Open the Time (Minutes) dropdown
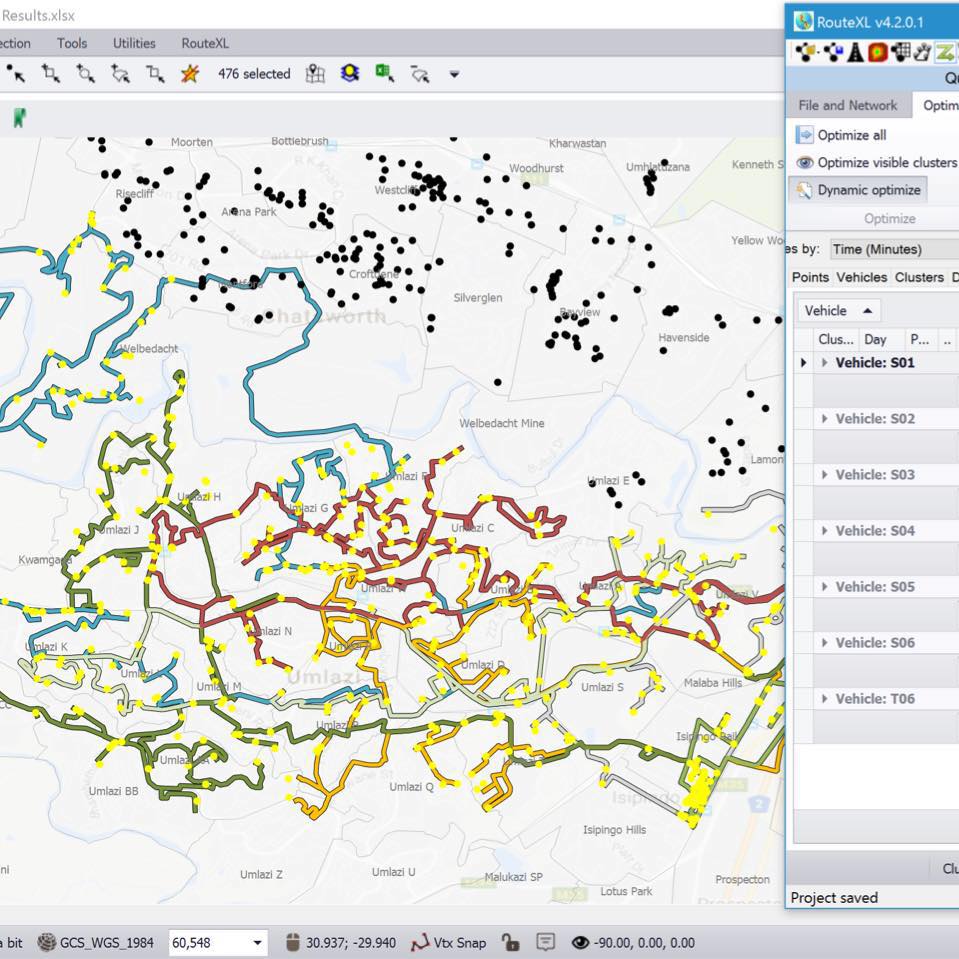The image size is (959, 959). point(894,249)
